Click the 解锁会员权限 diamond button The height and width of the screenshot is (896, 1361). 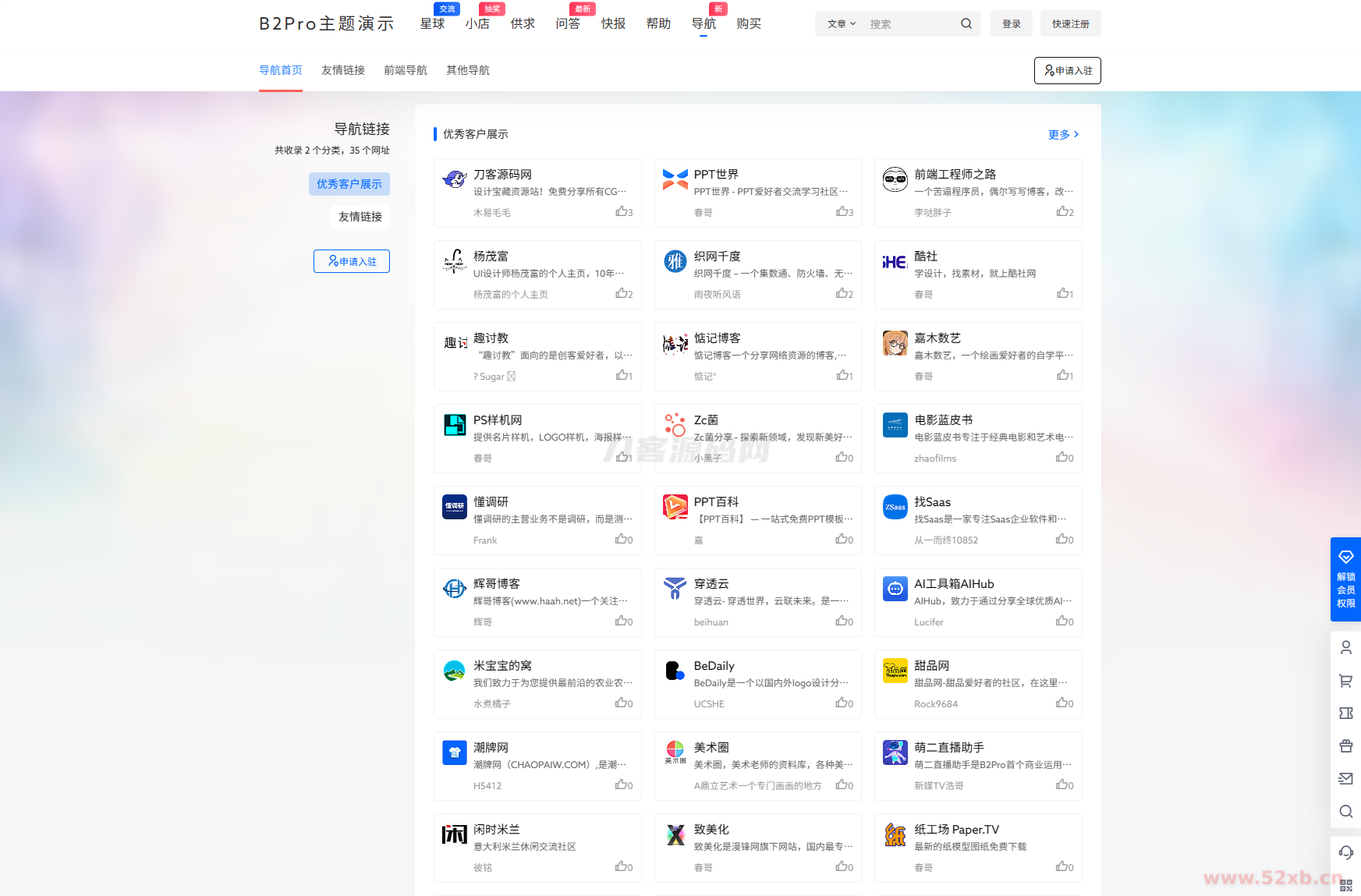(x=1345, y=579)
